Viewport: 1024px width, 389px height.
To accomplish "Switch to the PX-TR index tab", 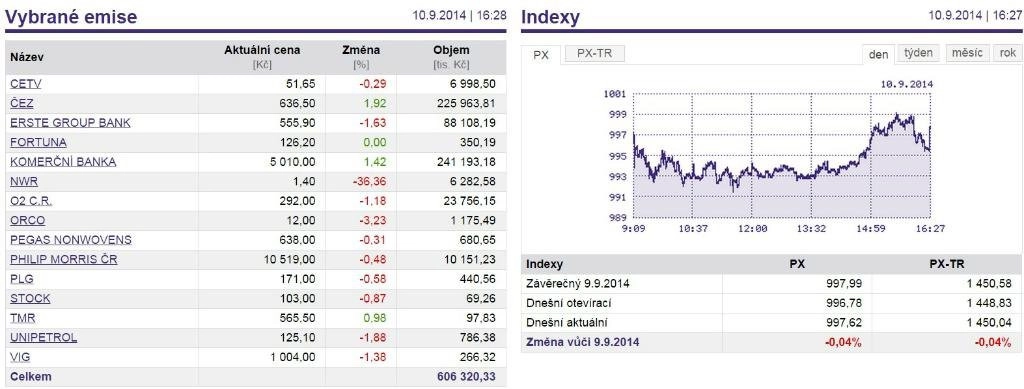I will point(595,54).
